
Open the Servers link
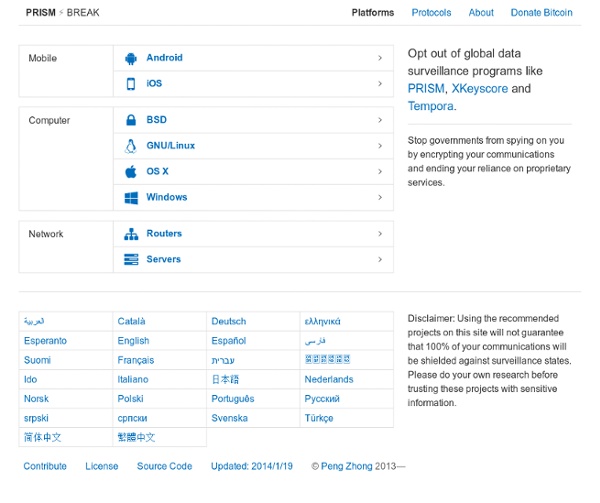(164, 259)
